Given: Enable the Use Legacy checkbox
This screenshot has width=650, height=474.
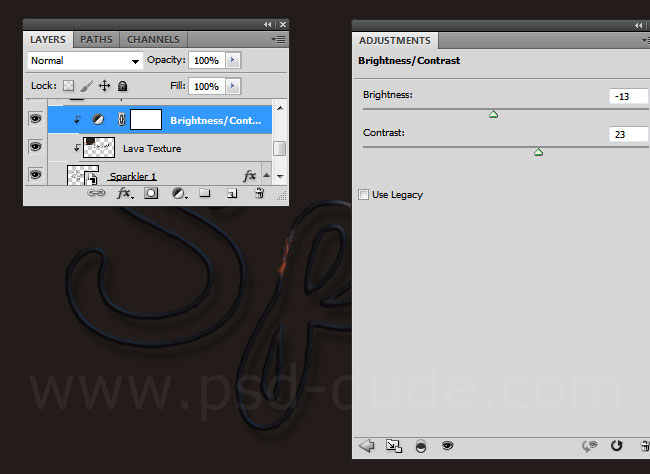Looking at the screenshot, I should click(x=364, y=194).
